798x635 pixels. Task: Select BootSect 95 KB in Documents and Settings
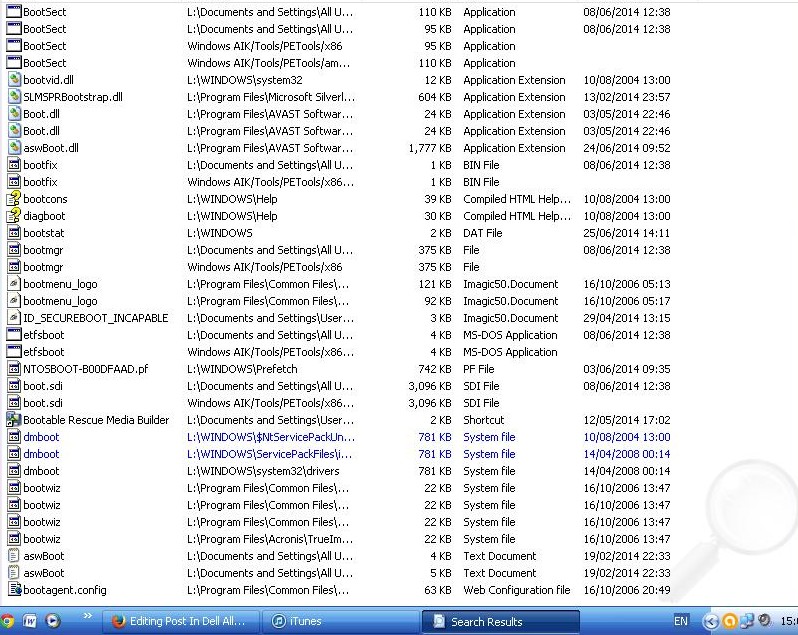click(45, 29)
